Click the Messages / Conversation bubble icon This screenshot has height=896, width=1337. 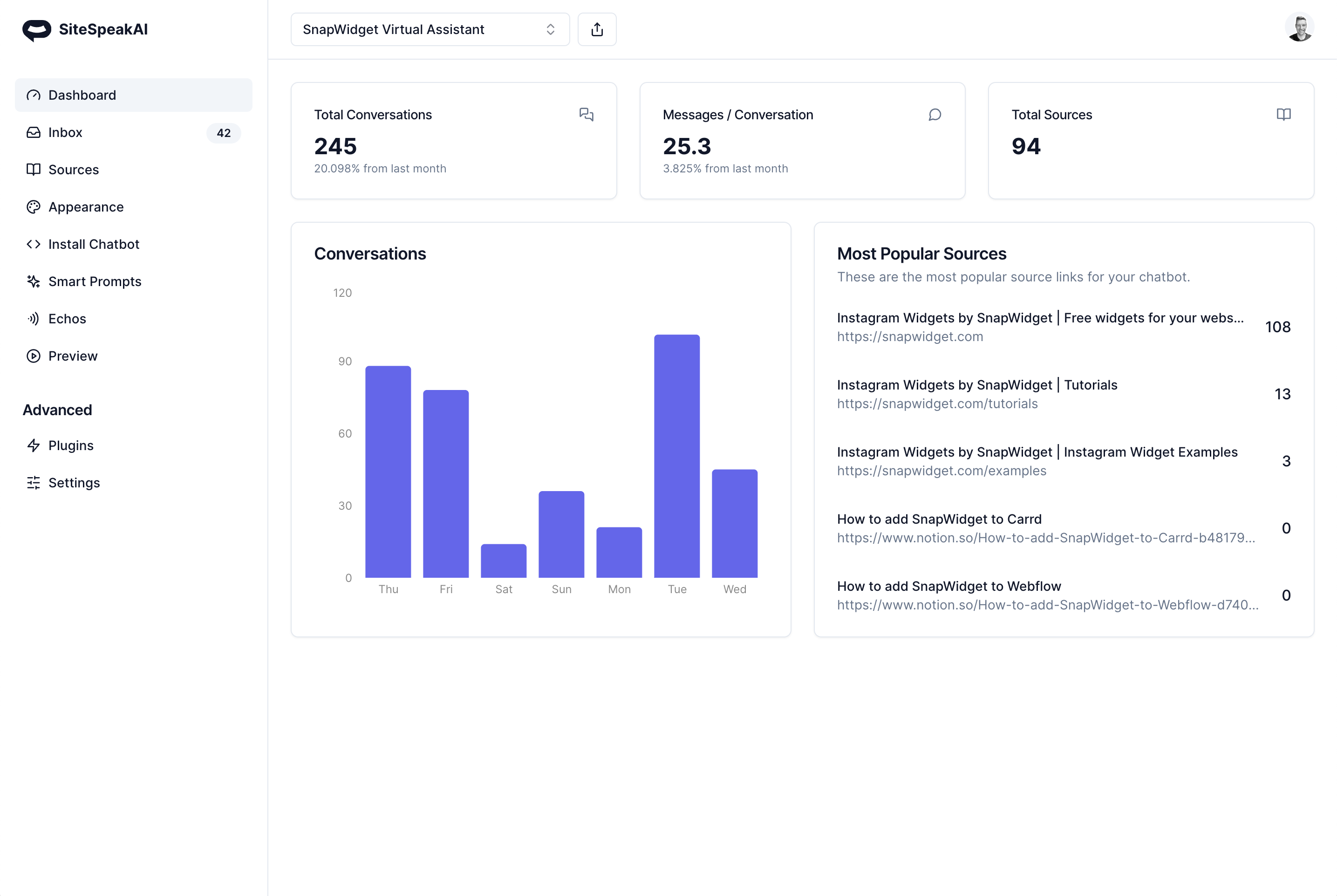pos(935,114)
